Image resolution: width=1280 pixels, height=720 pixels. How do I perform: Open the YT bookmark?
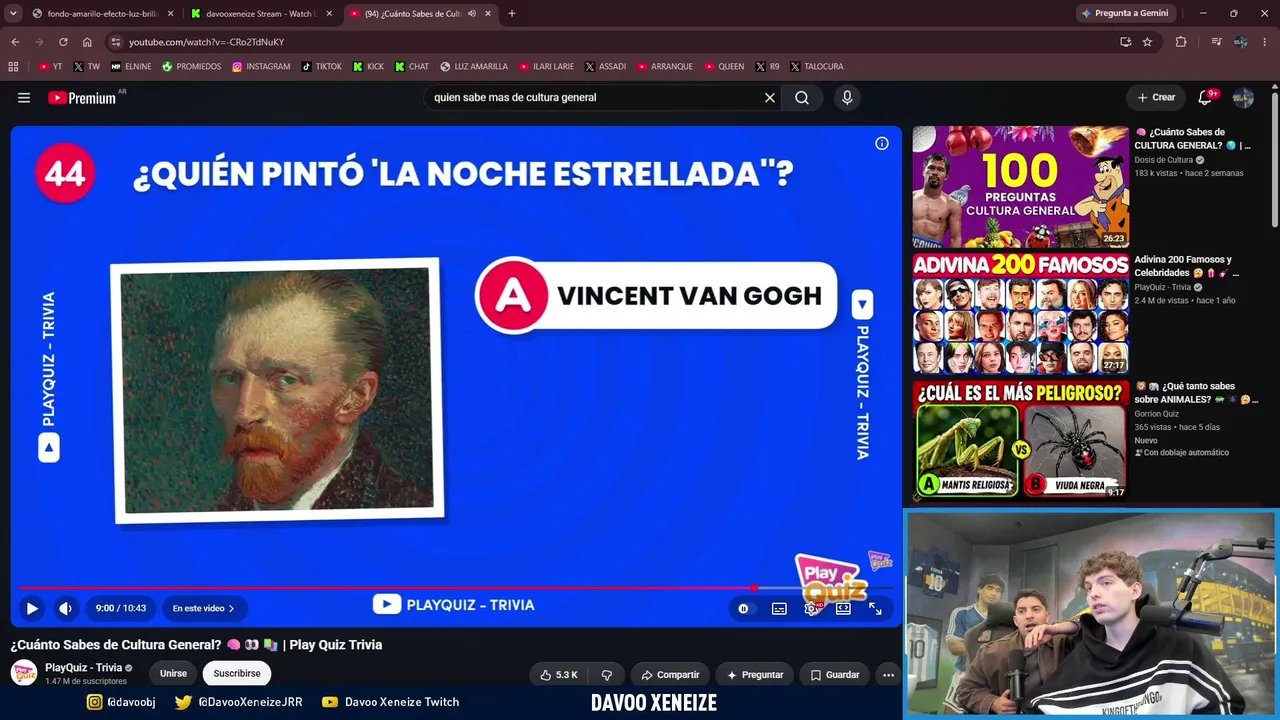coord(50,67)
